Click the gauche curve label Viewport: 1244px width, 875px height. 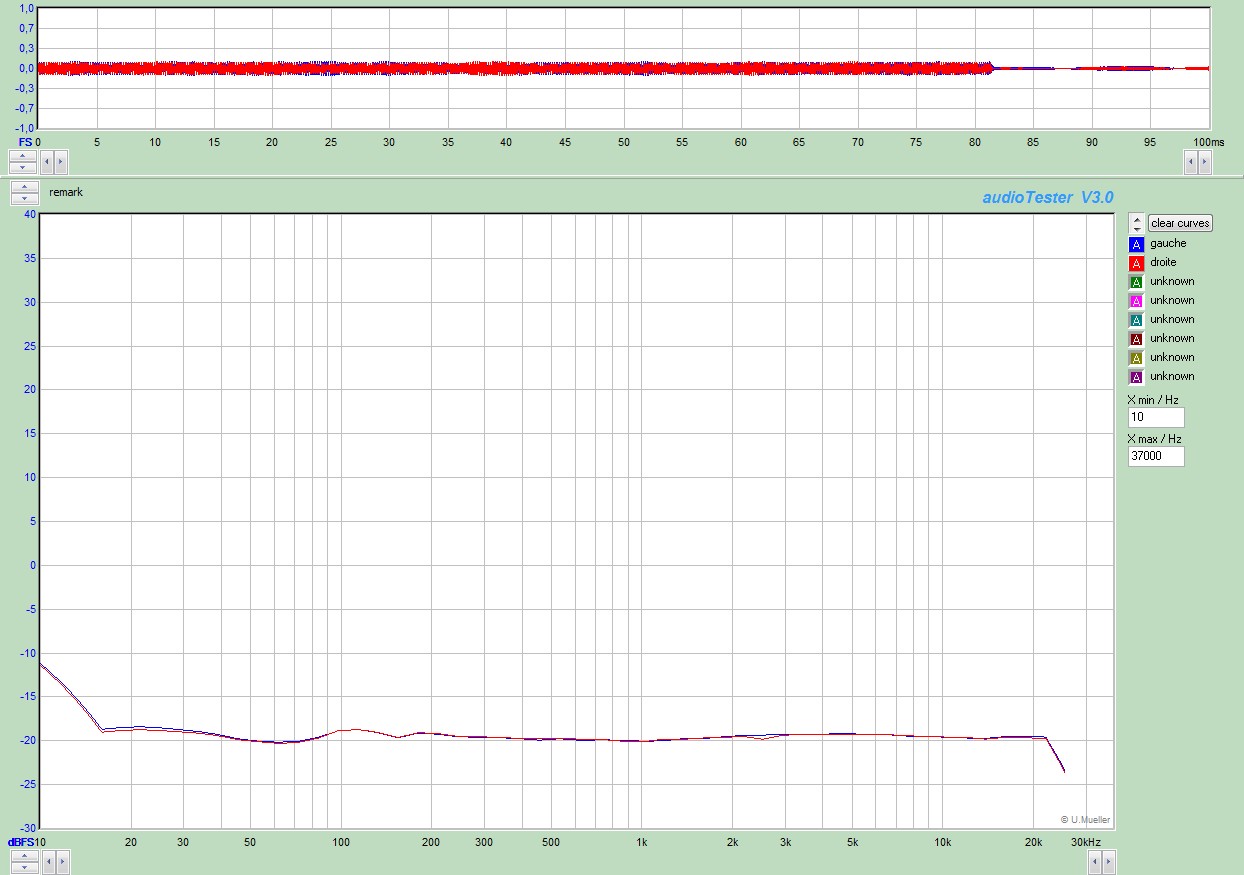point(1168,243)
